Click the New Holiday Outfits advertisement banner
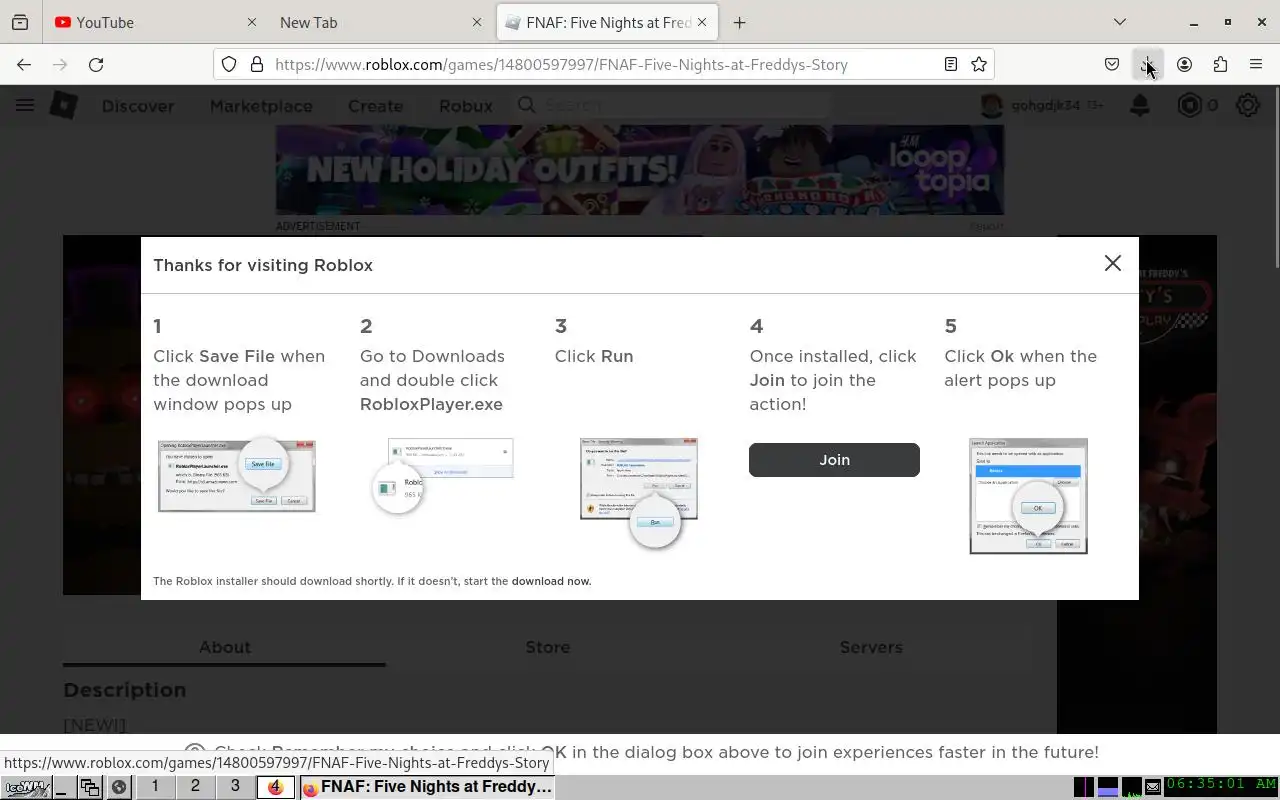 point(640,170)
